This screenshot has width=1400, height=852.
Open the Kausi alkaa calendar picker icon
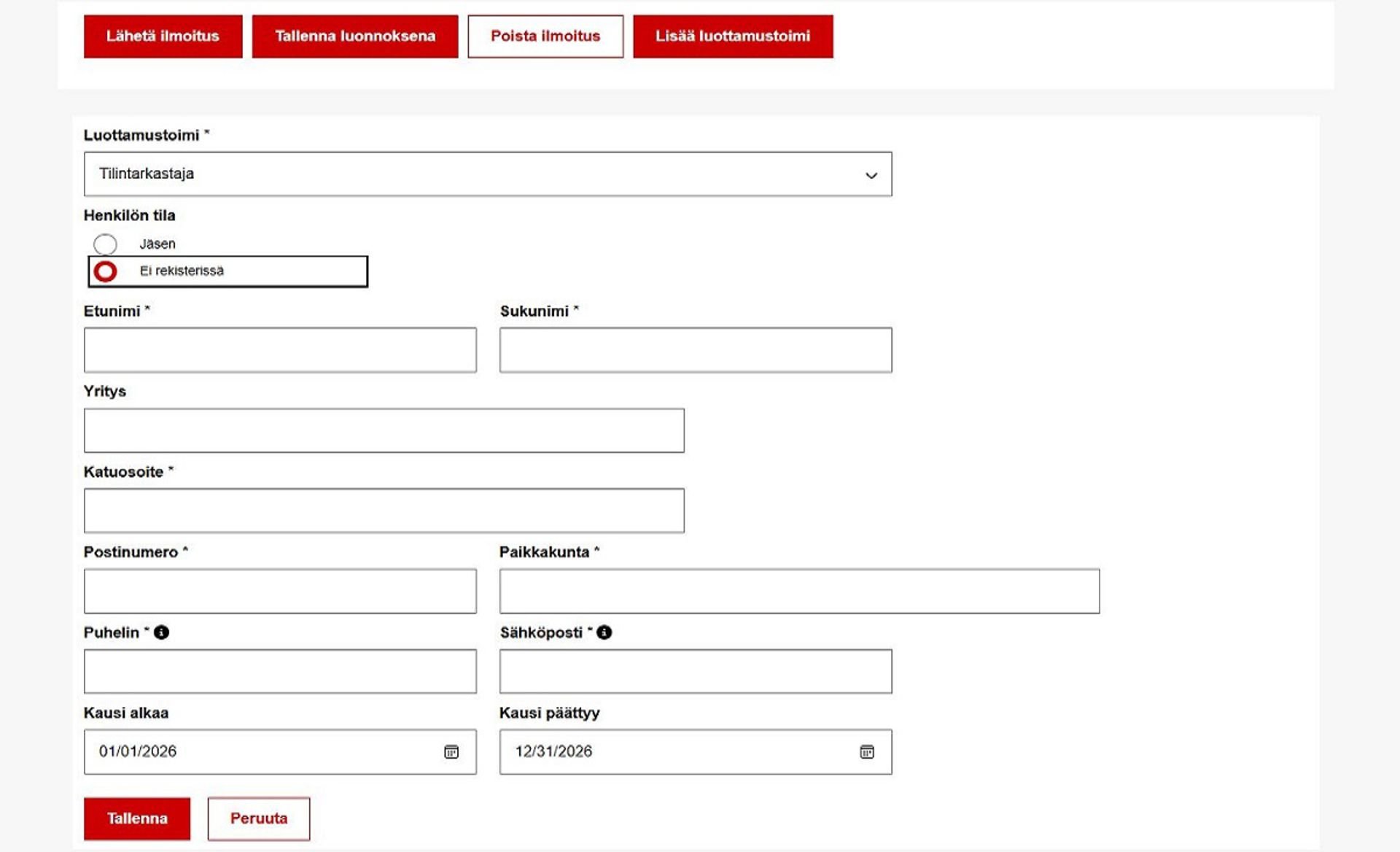click(451, 751)
